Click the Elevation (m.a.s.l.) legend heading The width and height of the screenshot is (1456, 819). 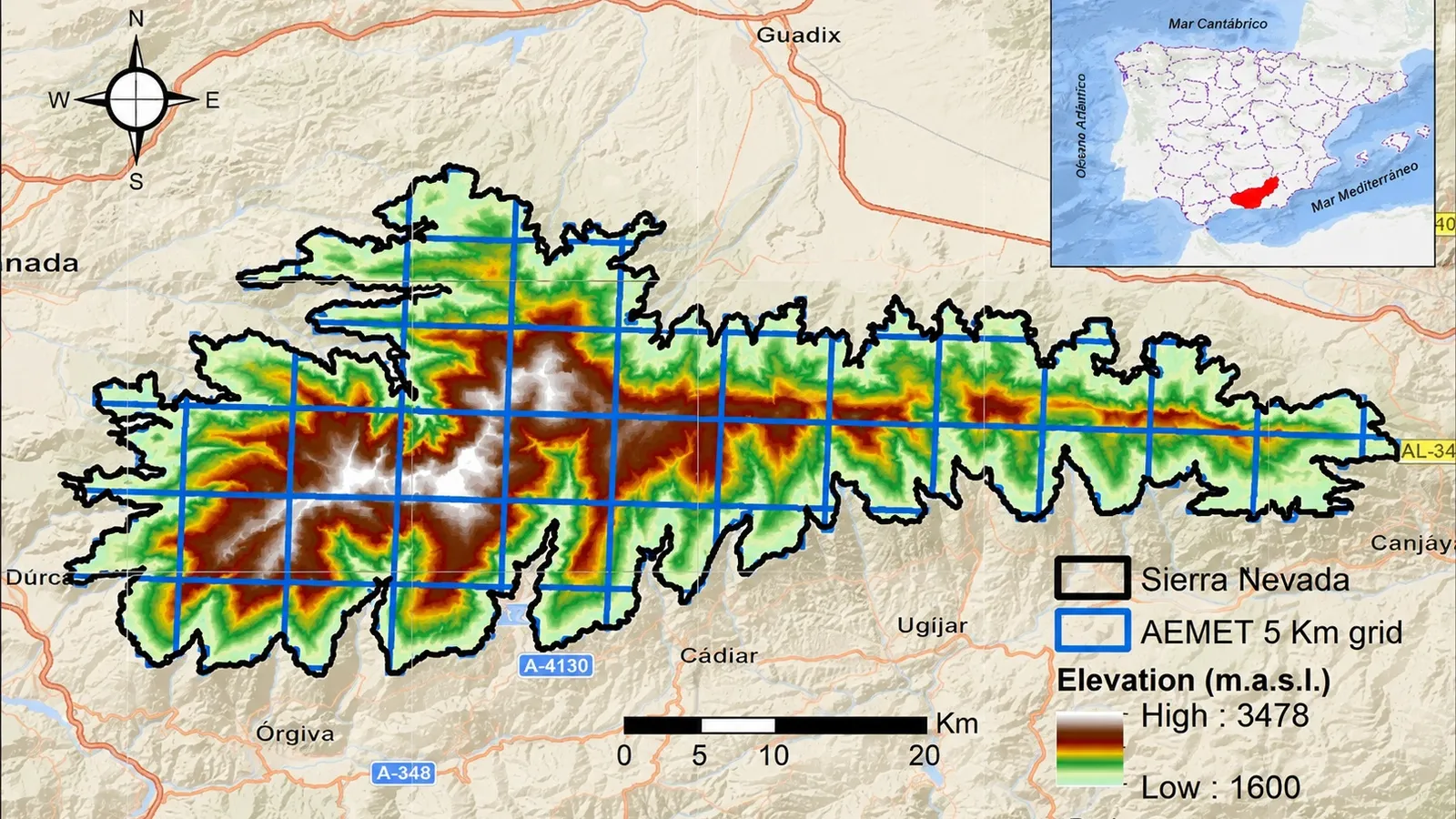point(1194,681)
